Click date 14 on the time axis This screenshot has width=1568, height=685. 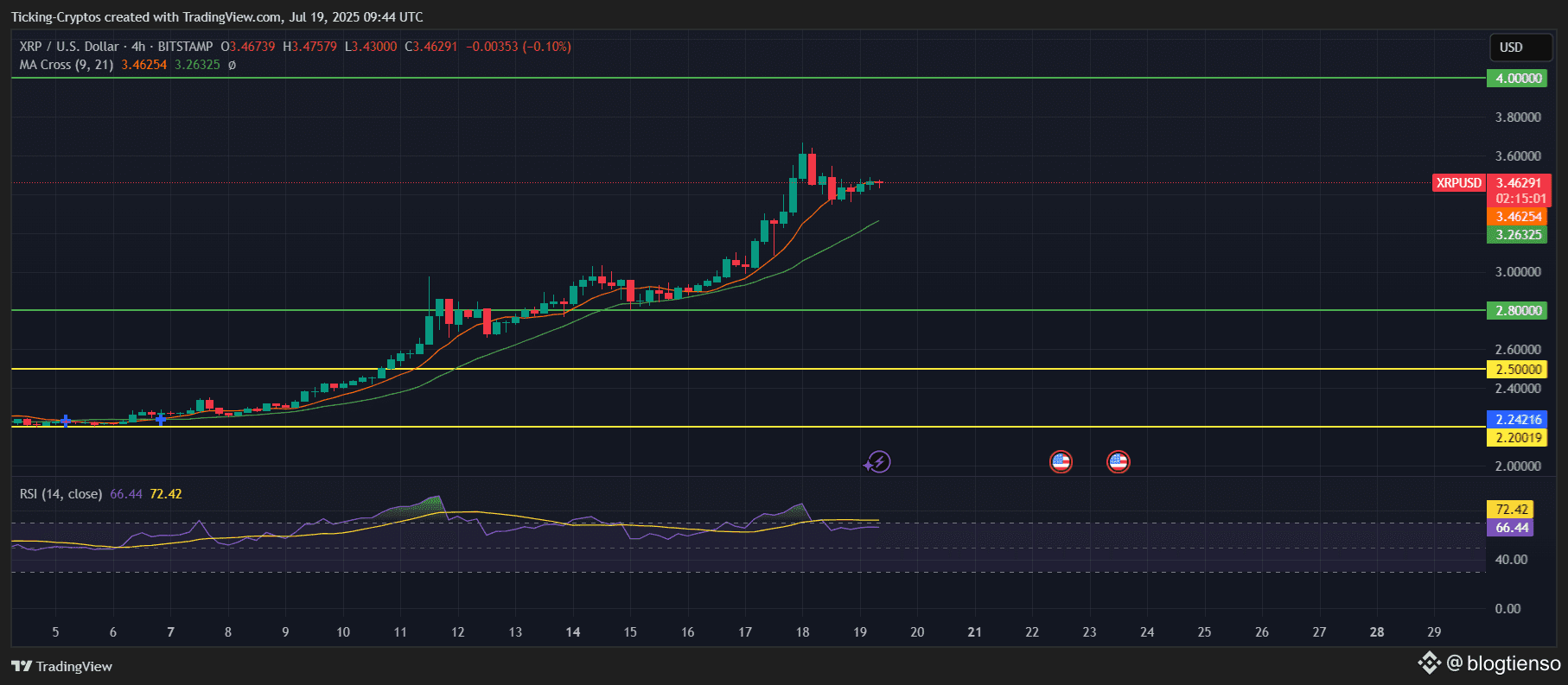(573, 632)
